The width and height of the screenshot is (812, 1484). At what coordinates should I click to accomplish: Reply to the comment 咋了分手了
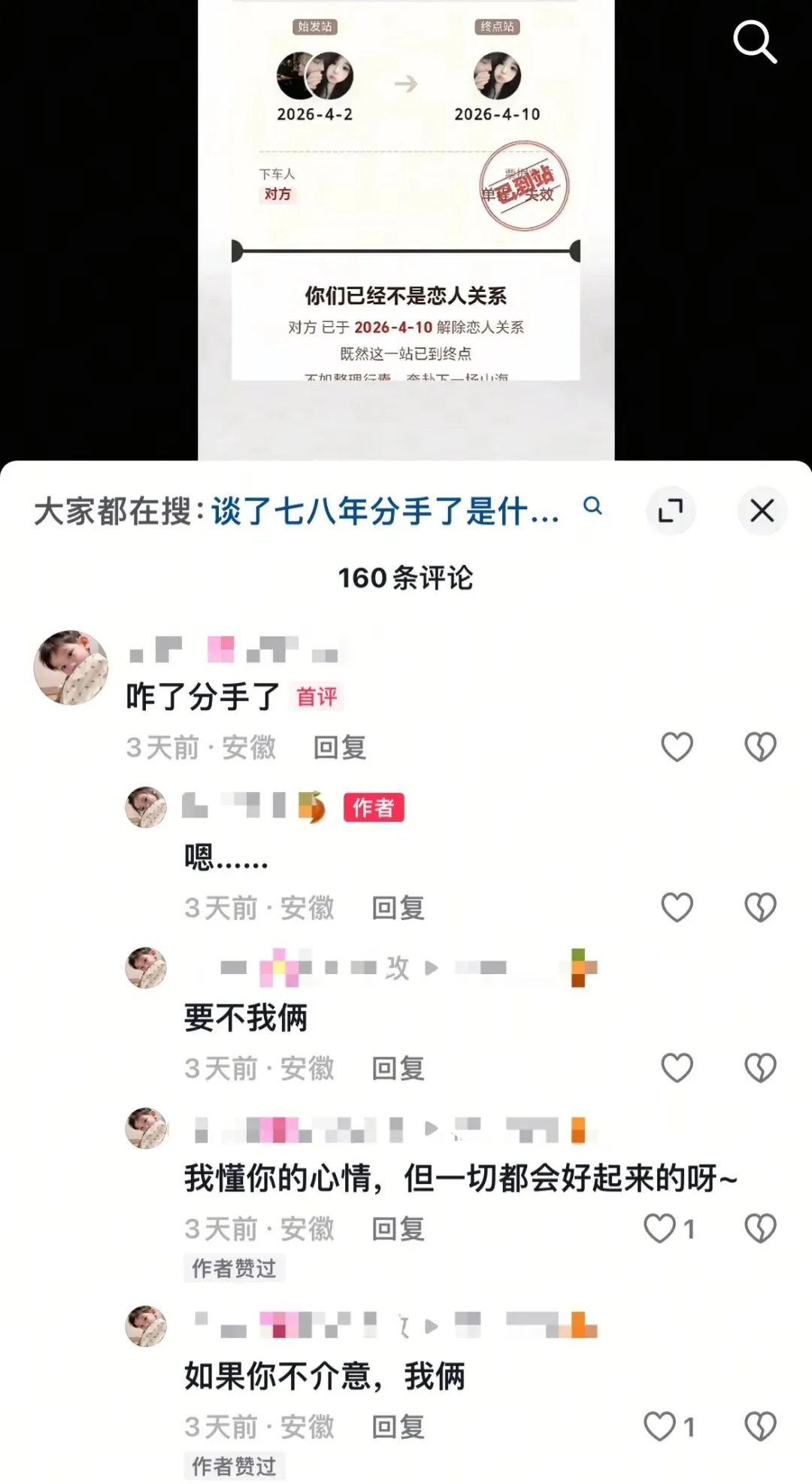[339, 748]
